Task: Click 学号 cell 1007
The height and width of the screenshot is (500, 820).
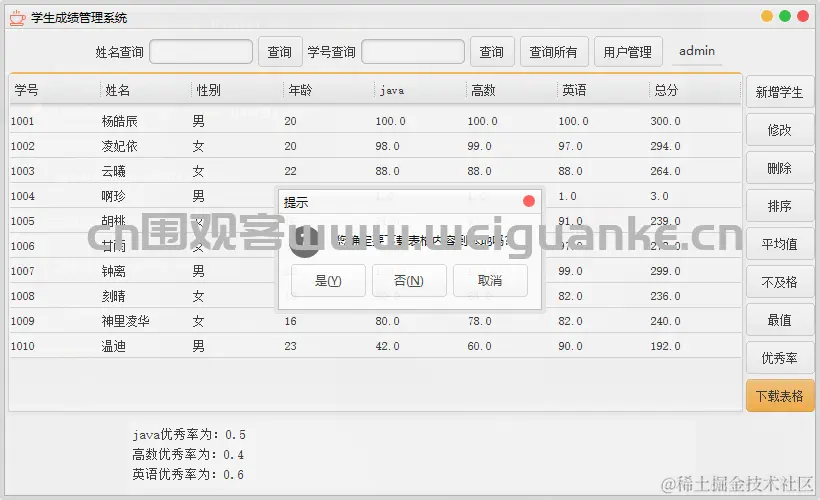Action: click(22, 271)
